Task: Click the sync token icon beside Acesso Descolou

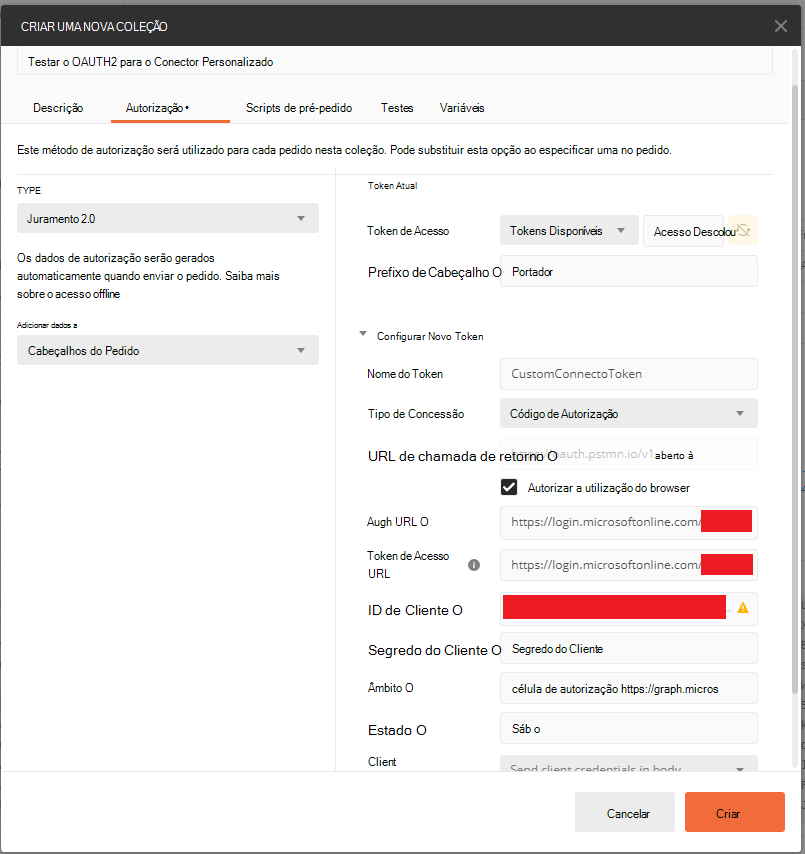Action: (x=743, y=230)
